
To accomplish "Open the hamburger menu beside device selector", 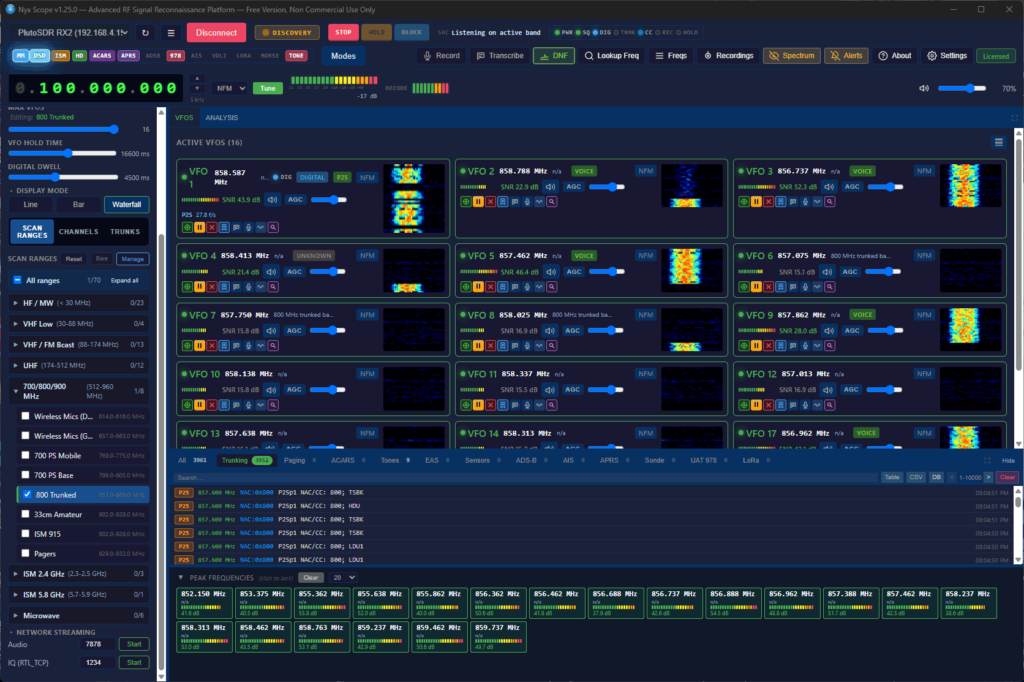I will [171, 33].
